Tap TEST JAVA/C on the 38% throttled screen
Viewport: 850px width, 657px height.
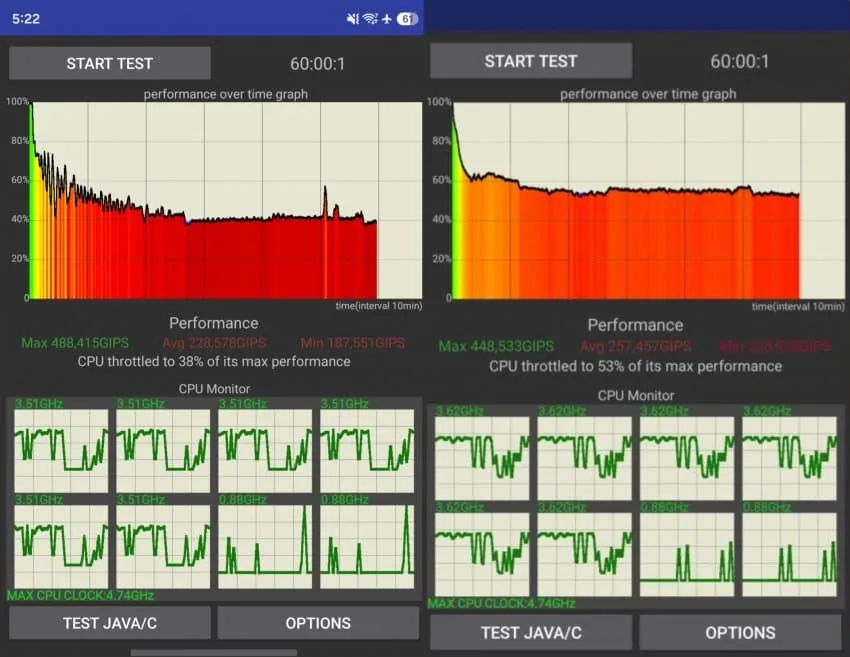(x=110, y=623)
